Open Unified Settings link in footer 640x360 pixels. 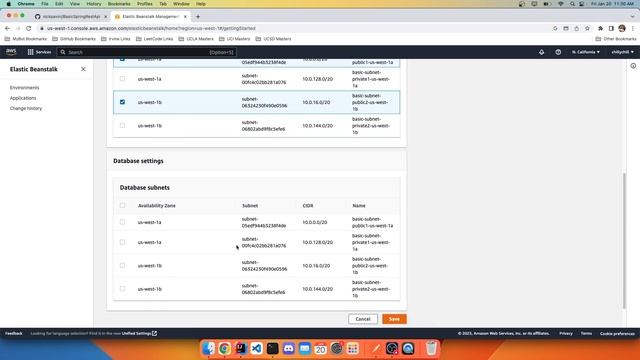click(139, 333)
